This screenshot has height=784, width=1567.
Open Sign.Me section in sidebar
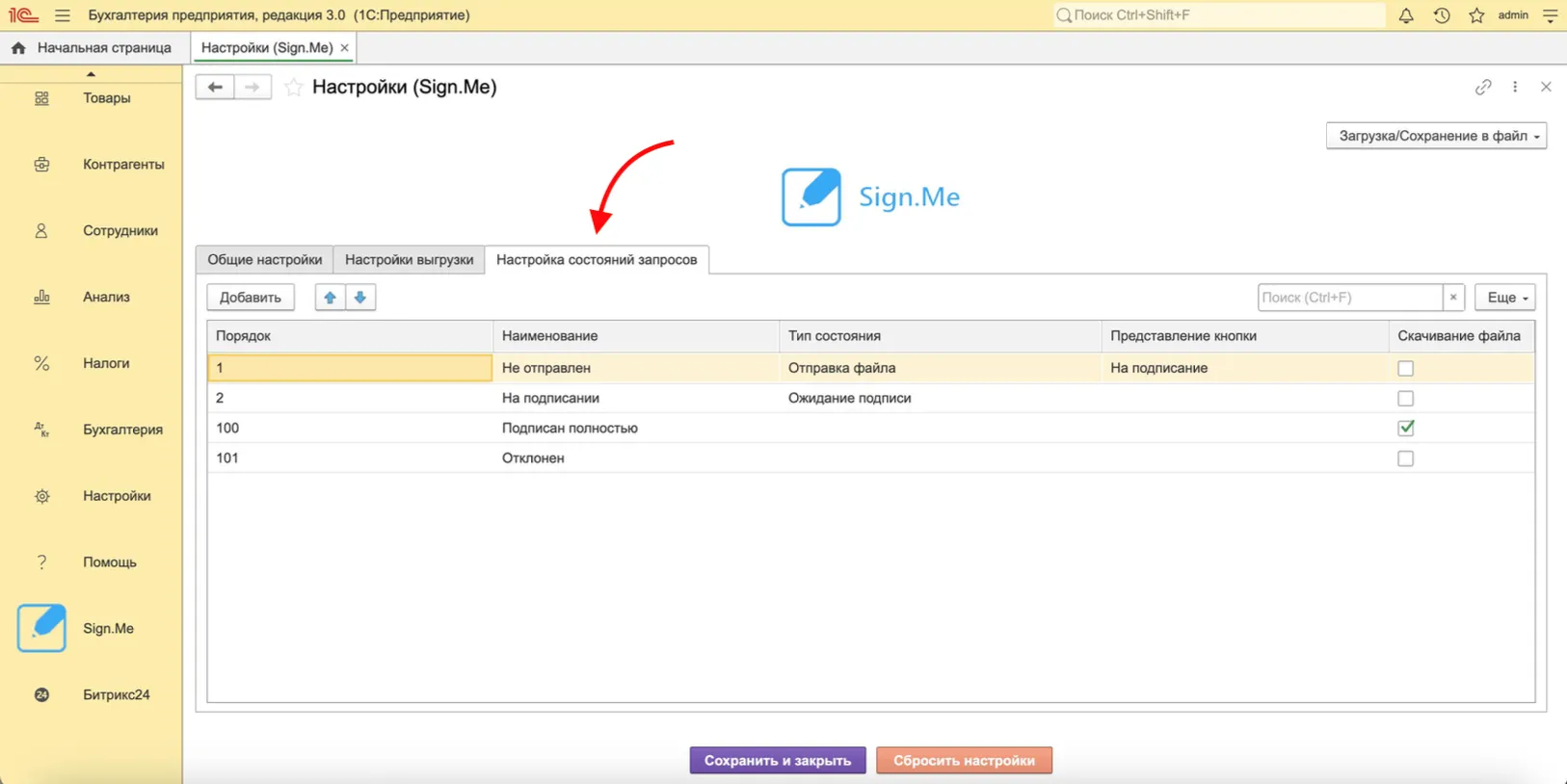pyautogui.click(x=91, y=628)
